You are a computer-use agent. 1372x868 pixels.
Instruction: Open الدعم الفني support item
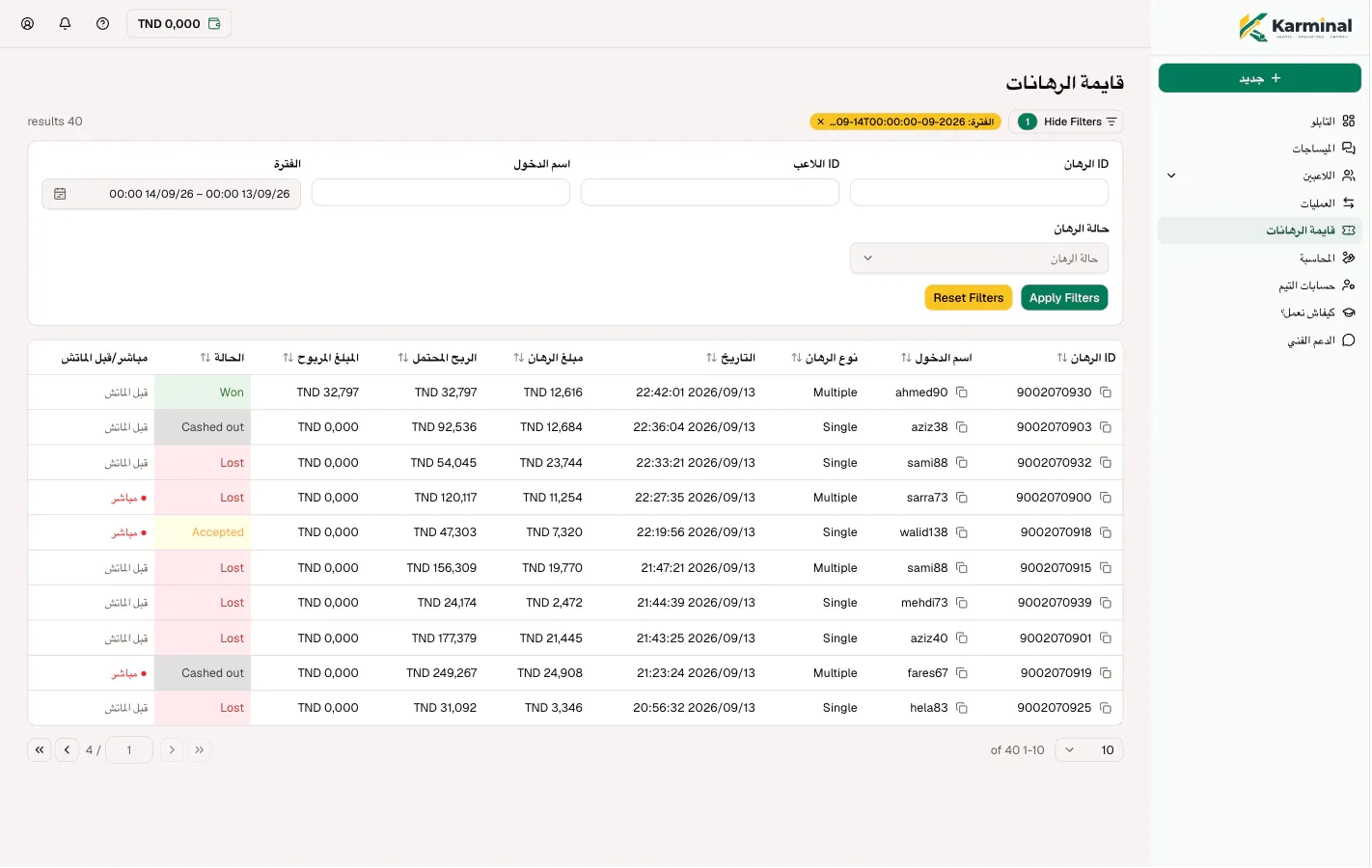tap(1321, 340)
